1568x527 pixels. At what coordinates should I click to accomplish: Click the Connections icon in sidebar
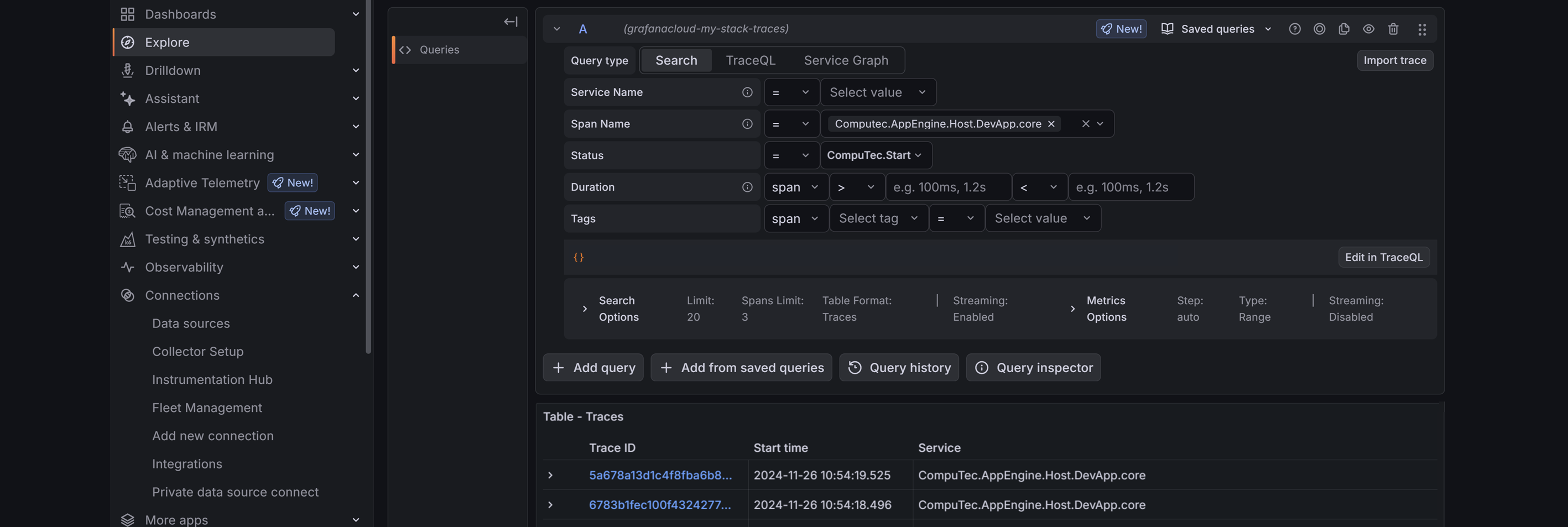click(x=127, y=295)
